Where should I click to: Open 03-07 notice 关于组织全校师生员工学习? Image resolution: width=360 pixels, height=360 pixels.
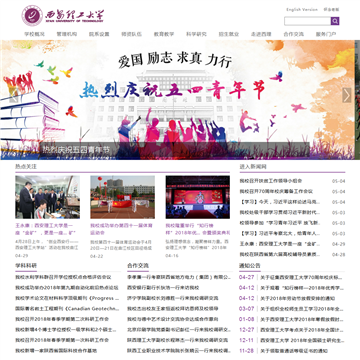point(301,309)
